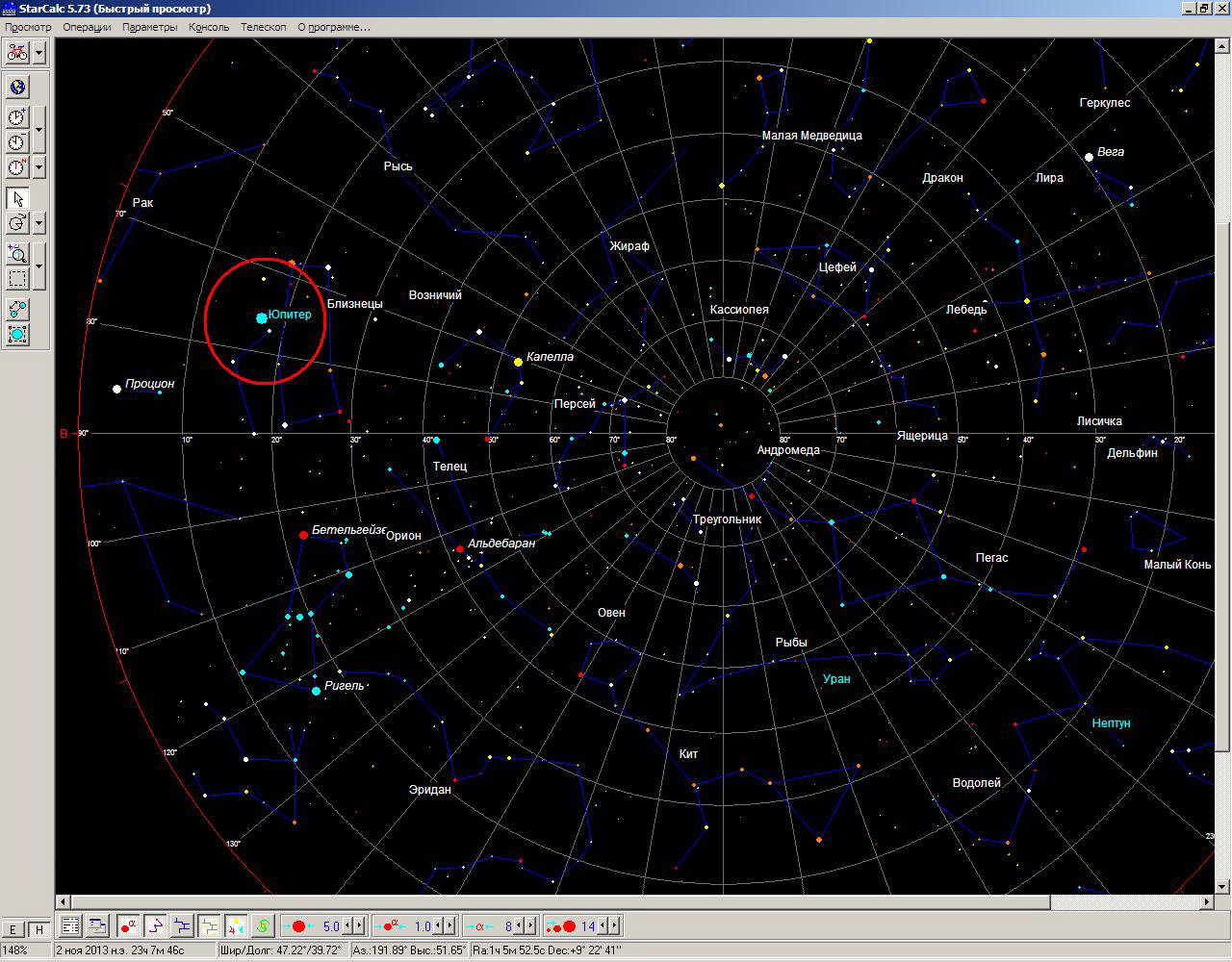Expand the dropdown arrow beside the bicycle icon
The height and width of the screenshot is (962, 1232).
pos(39,52)
